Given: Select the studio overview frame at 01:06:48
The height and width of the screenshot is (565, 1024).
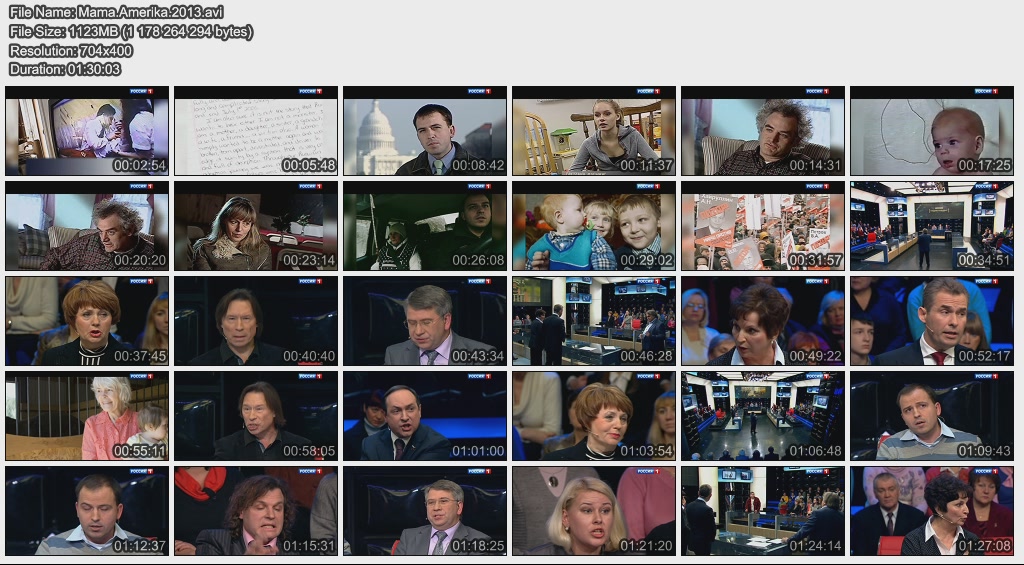Looking at the screenshot, I should [763, 416].
